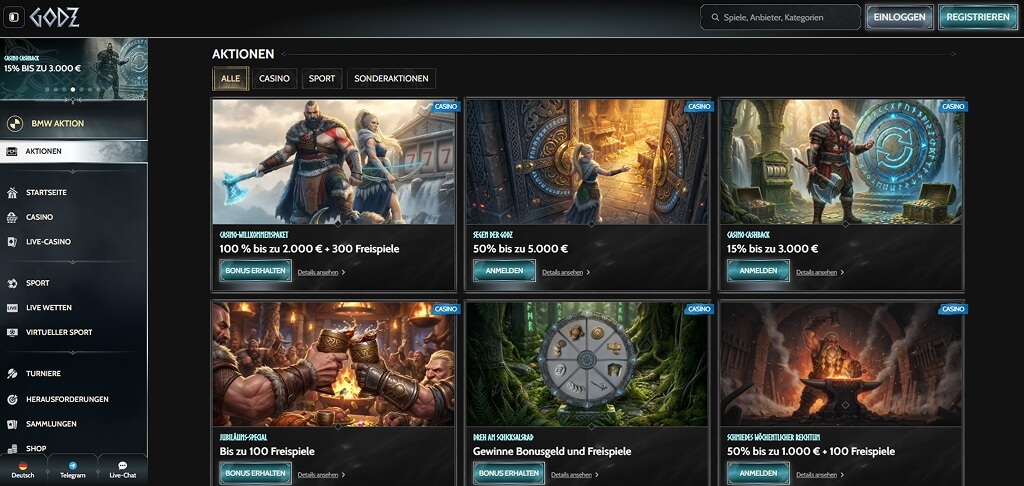
Task: Click ANMELDEN on the Schmiedes Reichtum card
Action: point(758,473)
